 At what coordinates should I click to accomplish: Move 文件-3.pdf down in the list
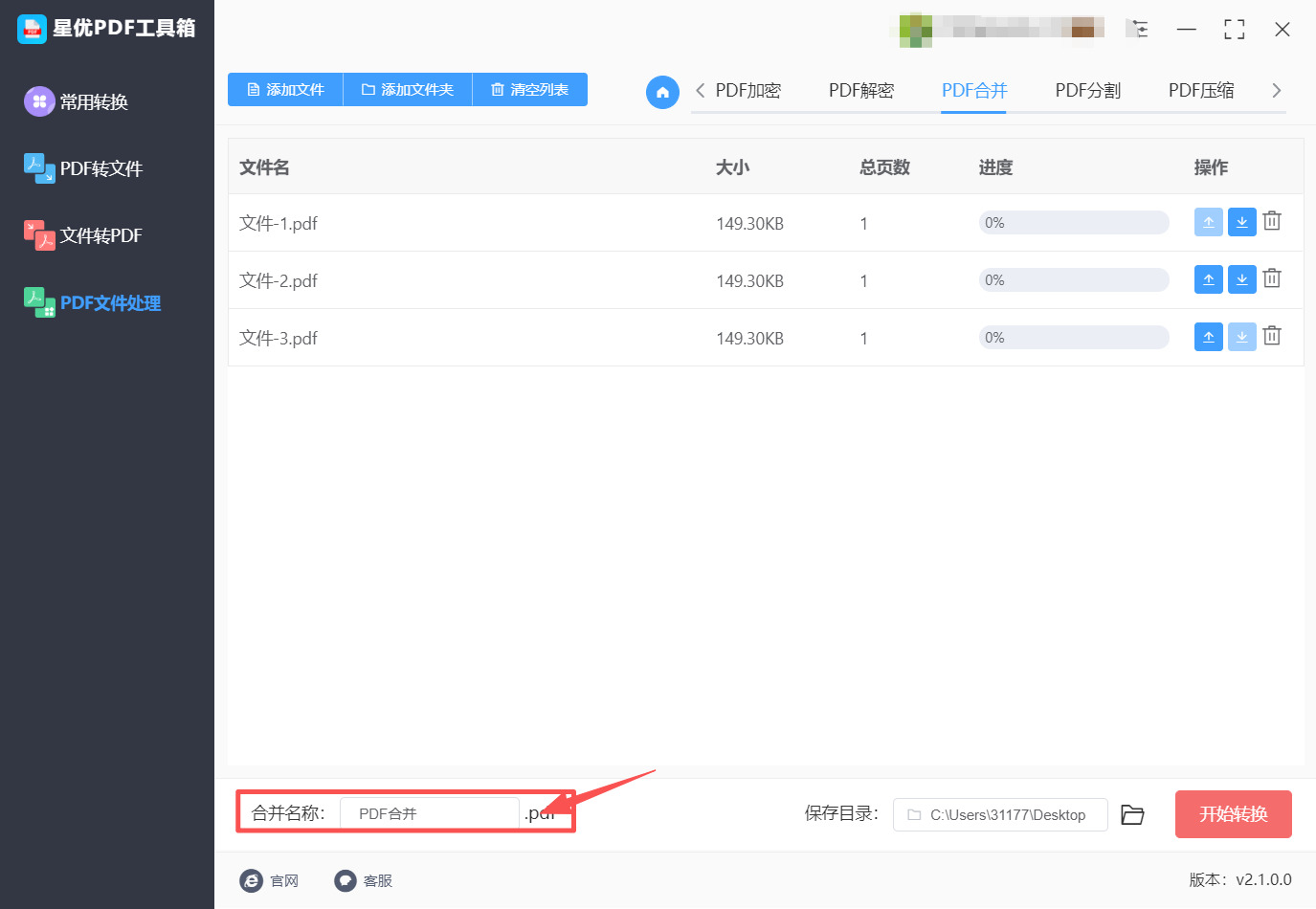click(1241, 337)
